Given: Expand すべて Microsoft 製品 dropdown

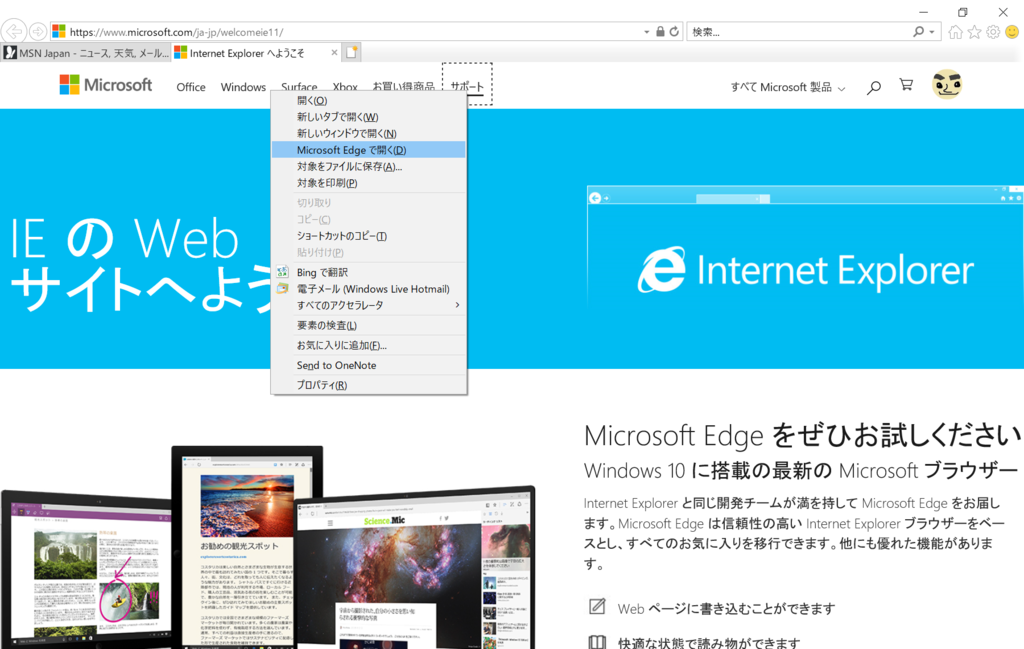Looking at the screenshot, I should 788,87.
